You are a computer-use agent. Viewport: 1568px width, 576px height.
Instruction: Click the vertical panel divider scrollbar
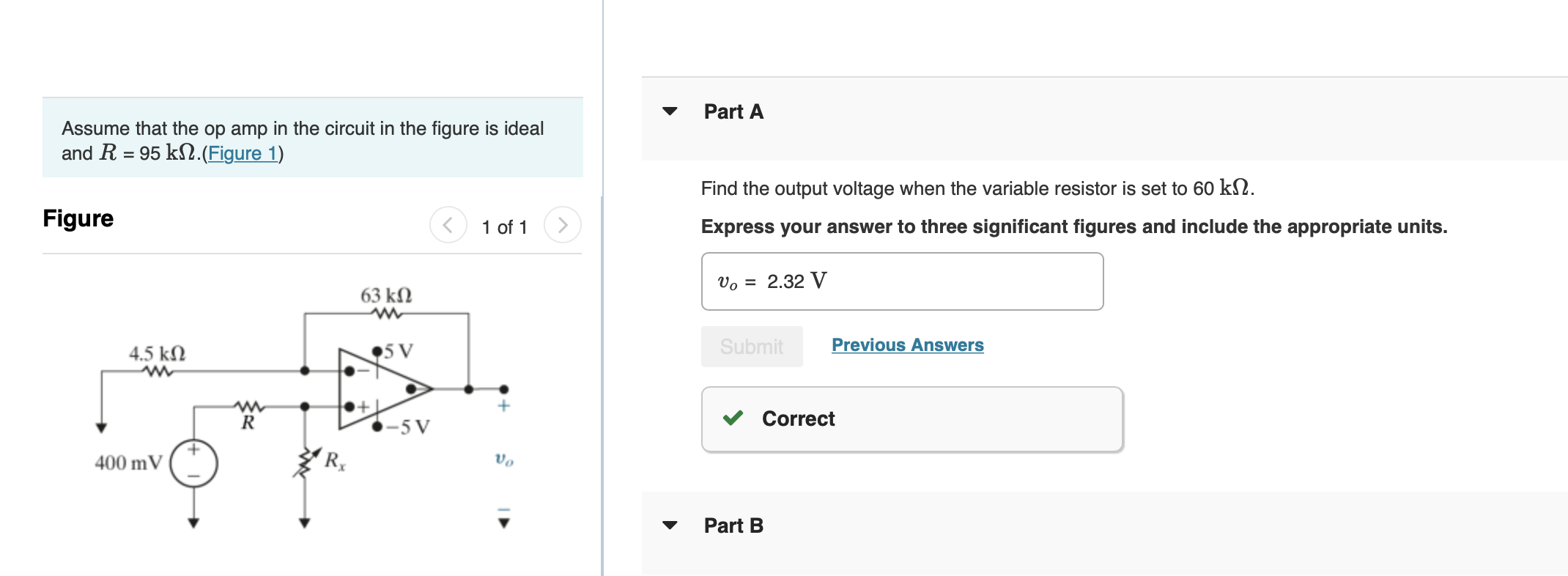click(x=602, y=386)
